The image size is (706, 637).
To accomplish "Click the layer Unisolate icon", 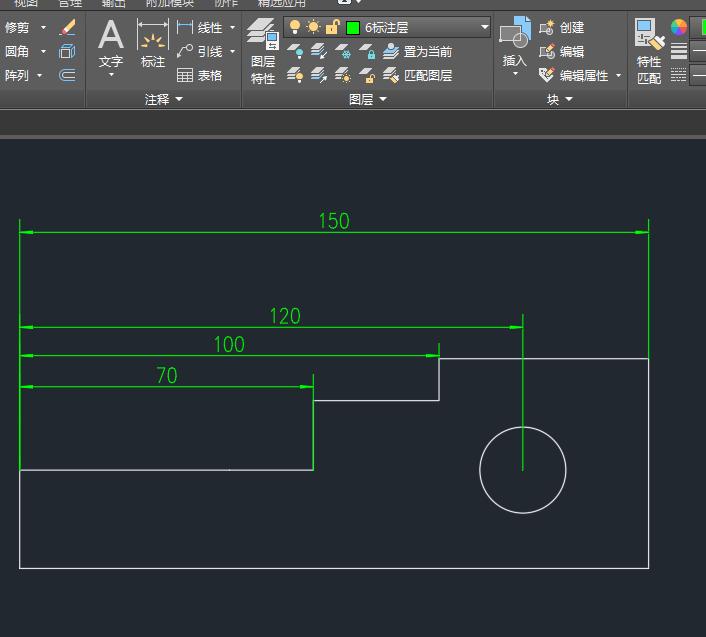I will 319,75.
